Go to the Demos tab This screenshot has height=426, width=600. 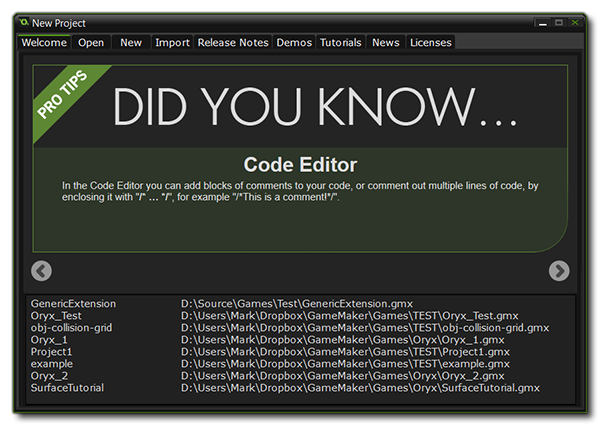coord(294,42)
